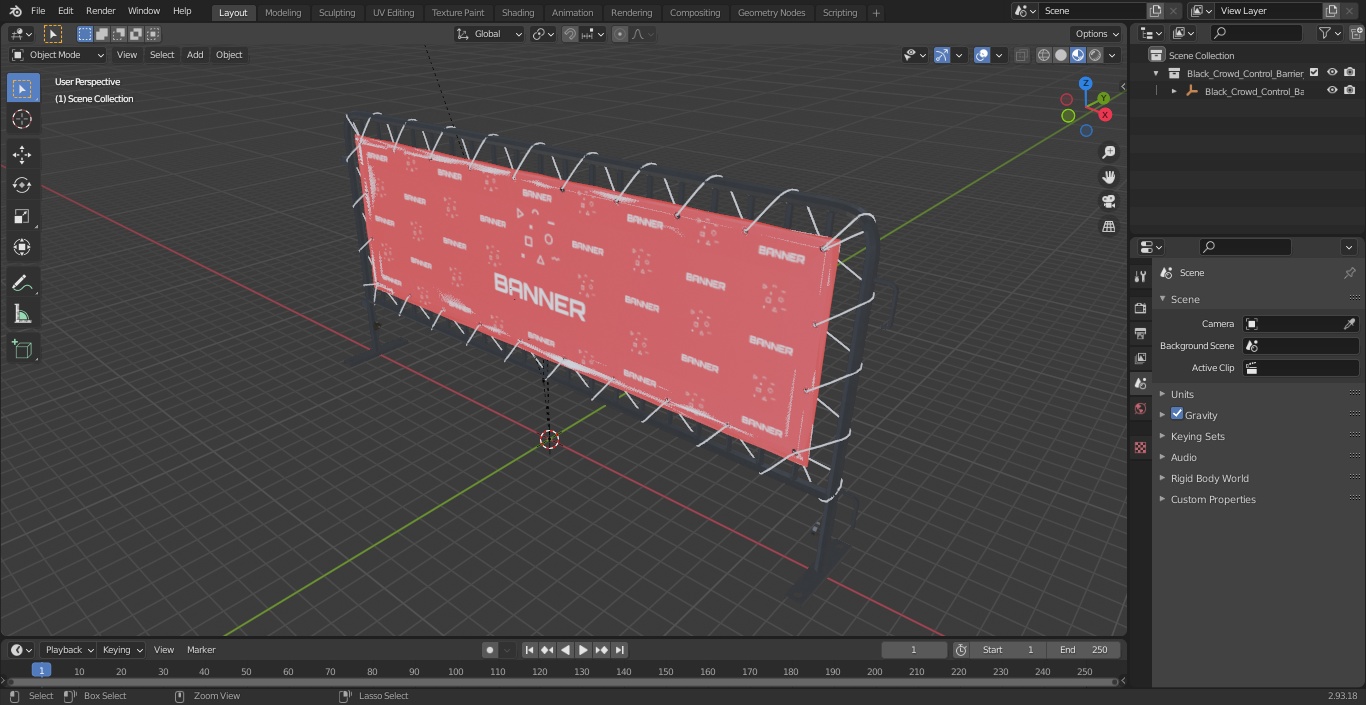Viewport: 1366px width, 705px height.
Task: Open the shading options dropdown arrow
Action: [1113, 55]
